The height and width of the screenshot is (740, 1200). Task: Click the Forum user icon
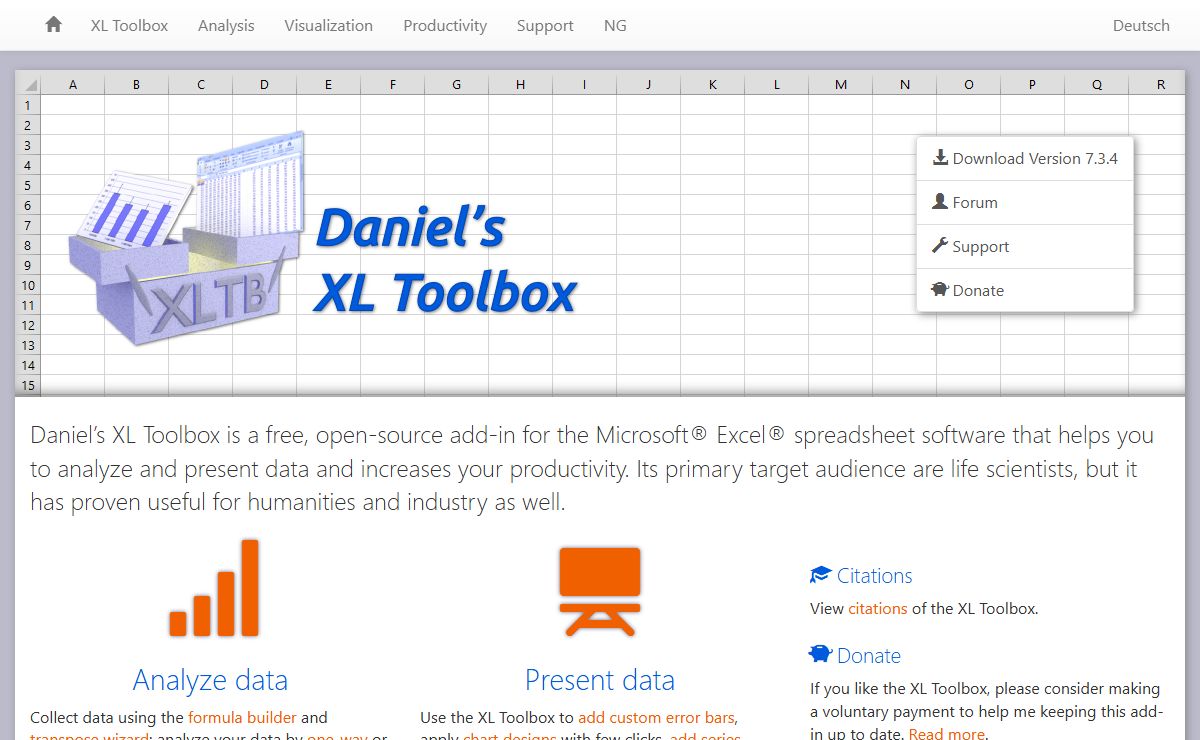(x=940, y=201)
